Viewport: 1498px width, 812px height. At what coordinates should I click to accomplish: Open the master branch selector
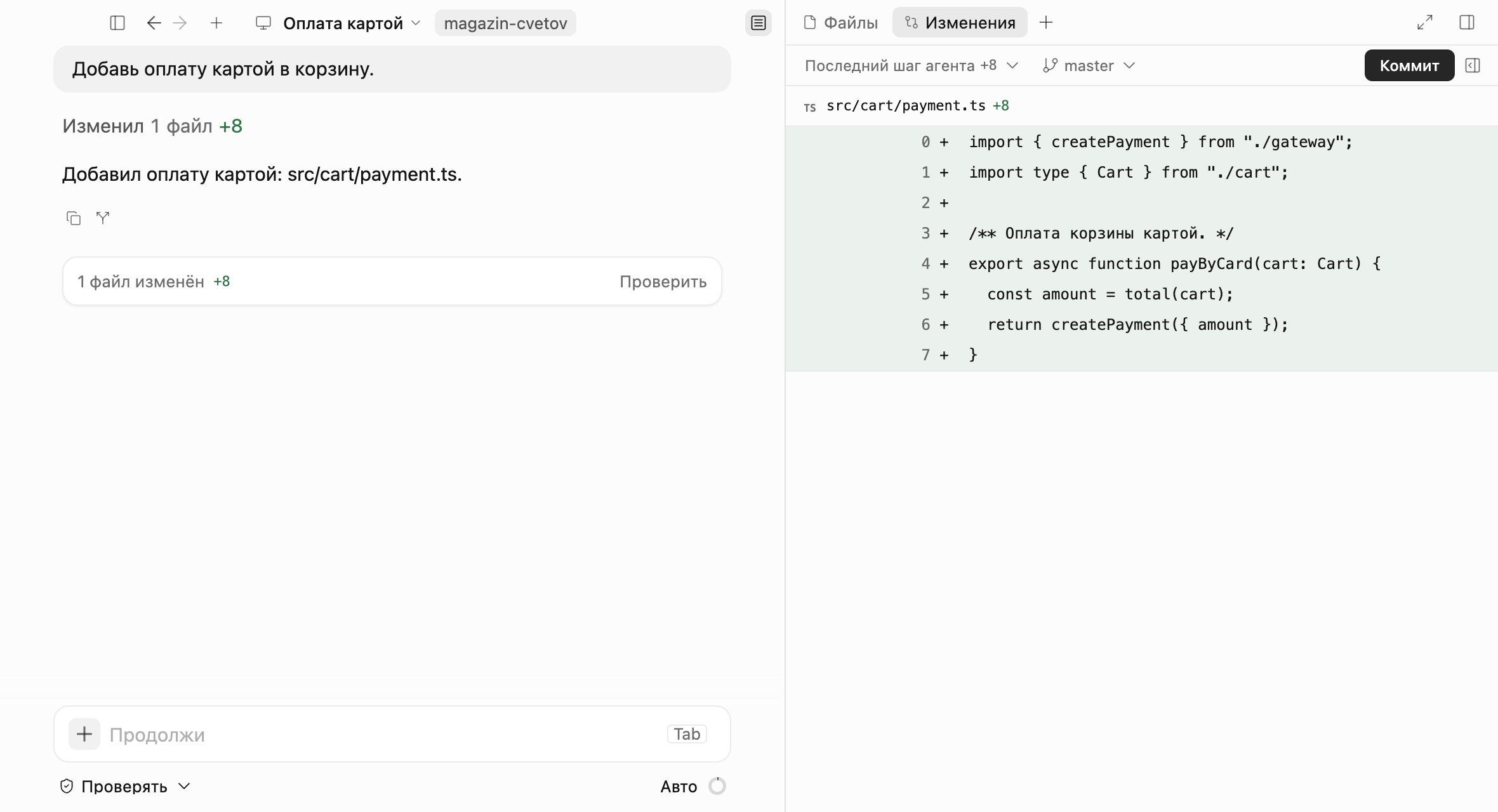1089,65
